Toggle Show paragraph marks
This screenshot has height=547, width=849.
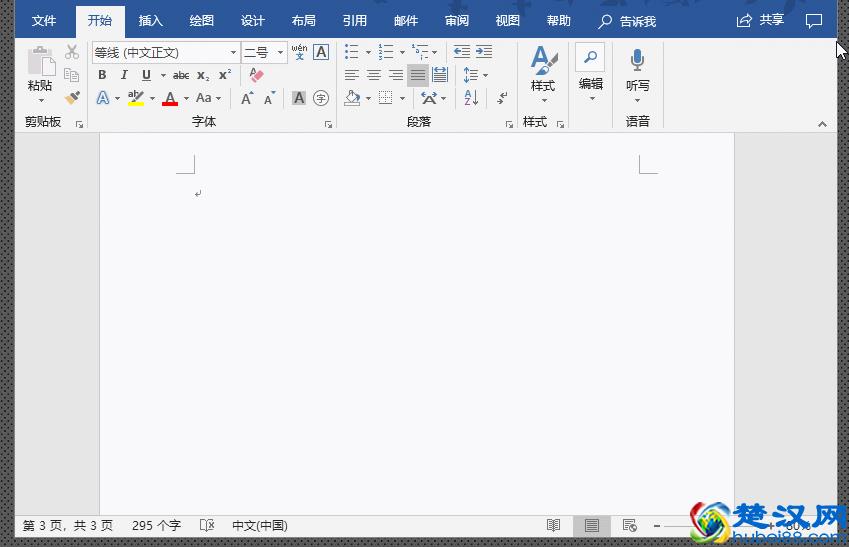click(x=502, y=98)
